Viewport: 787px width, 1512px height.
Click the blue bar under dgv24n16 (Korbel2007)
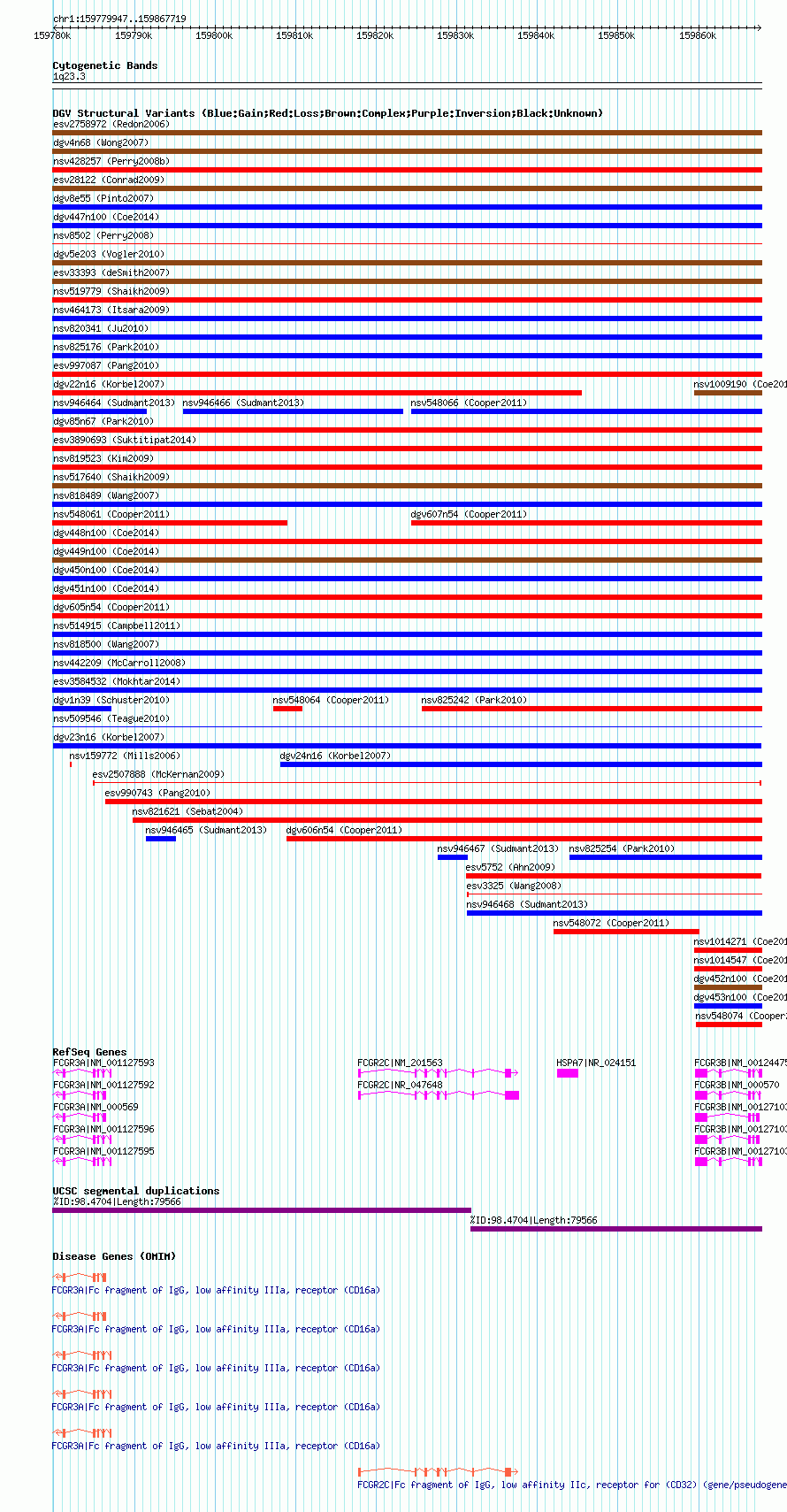pos(521,764)
